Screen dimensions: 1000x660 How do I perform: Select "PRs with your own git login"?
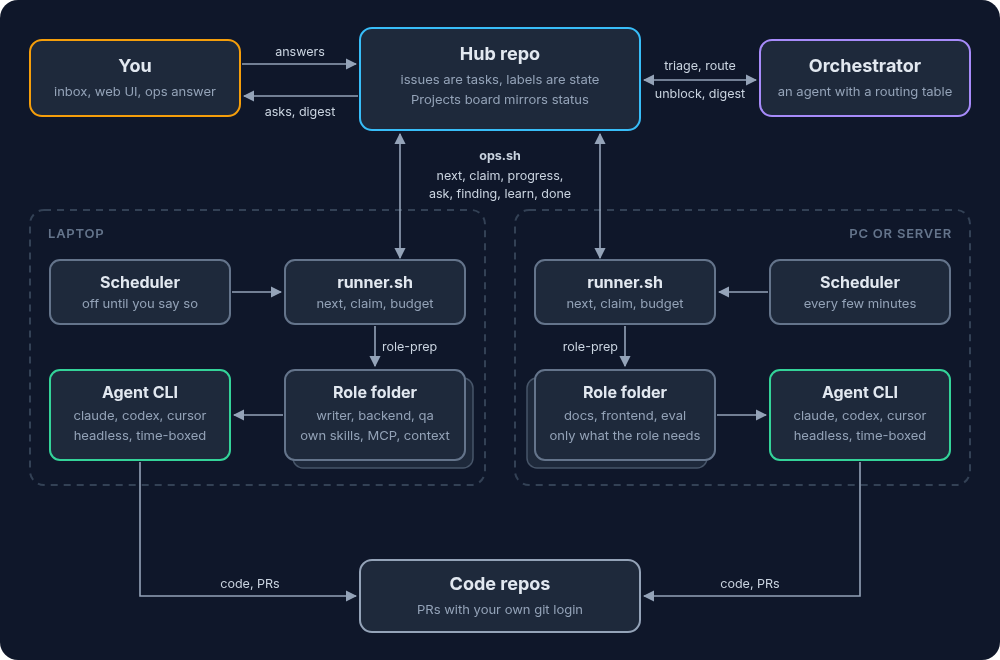500,610
